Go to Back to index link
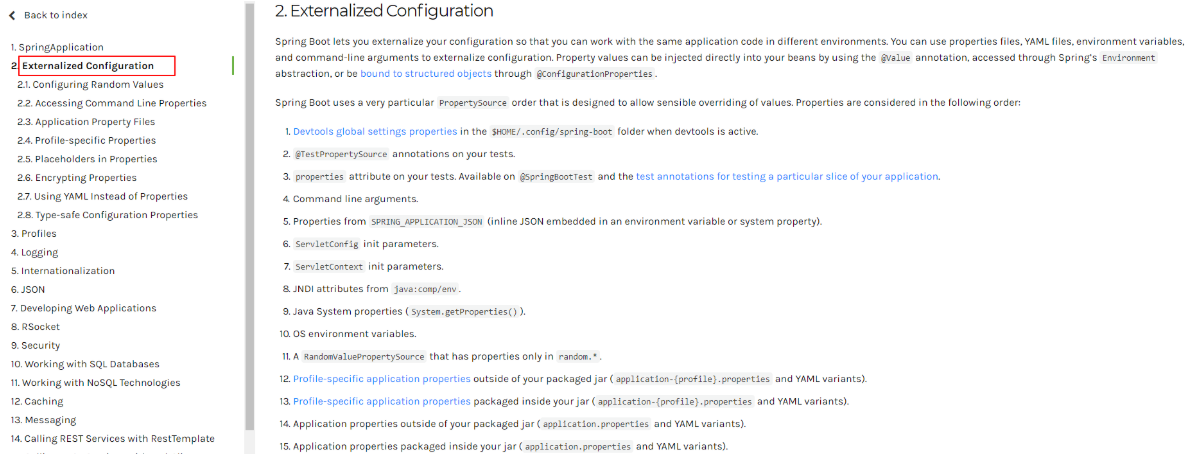This screenshot has height=462, width=1188. click(x=55, y=15)
